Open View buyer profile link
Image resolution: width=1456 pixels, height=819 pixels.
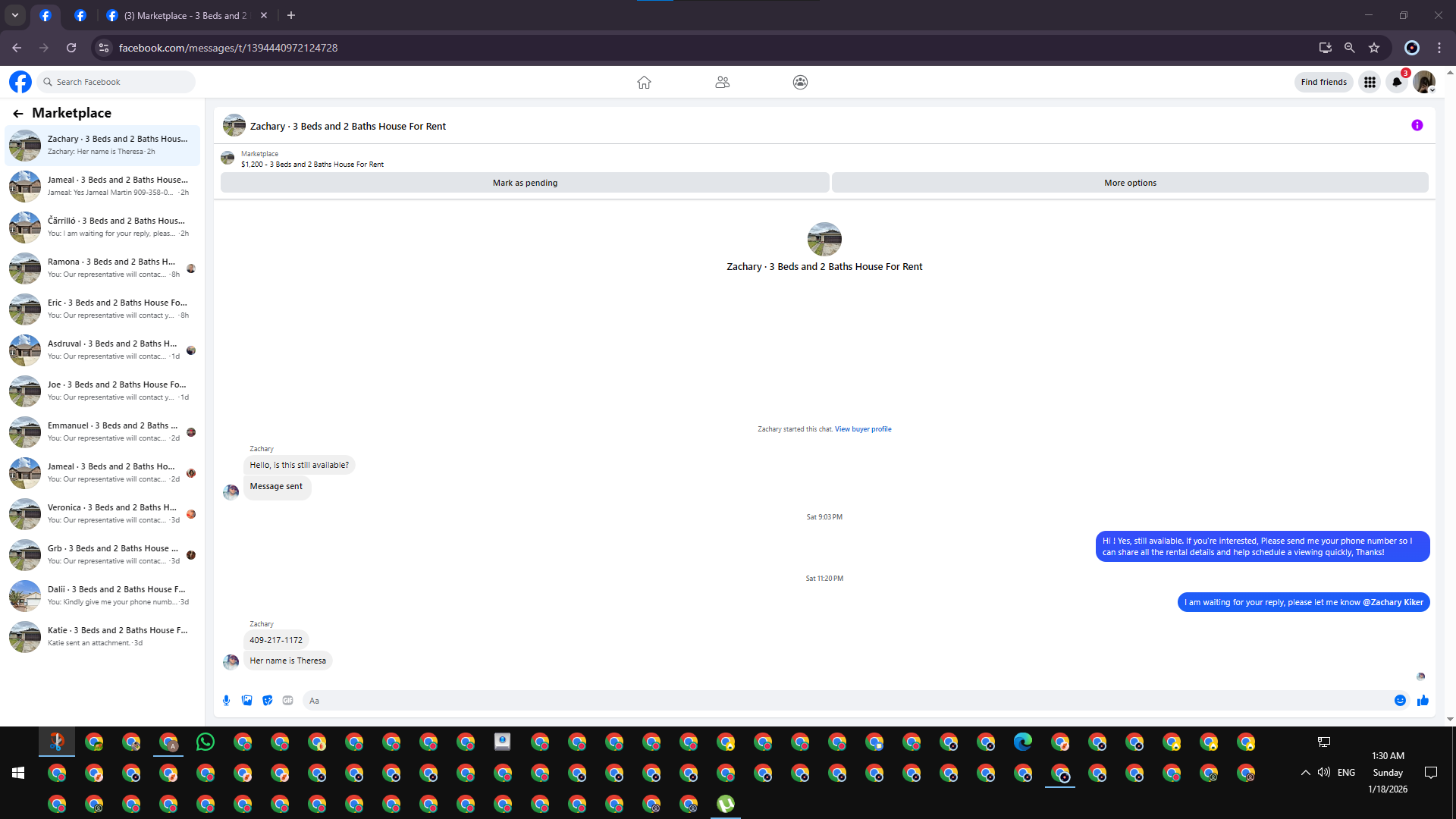point(863,429)
